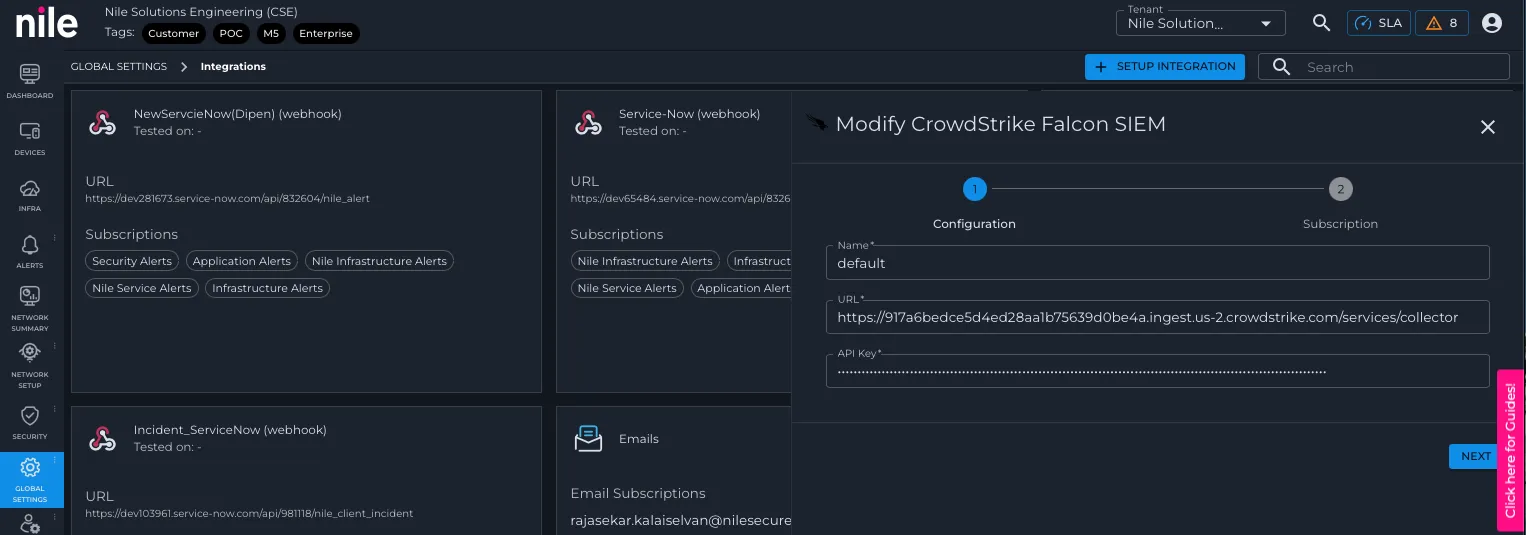Screen dimensions: 1526x535
Task: Click Nile Infrastructure Alerts chip in NewServcieNow card
Action: 379,261
